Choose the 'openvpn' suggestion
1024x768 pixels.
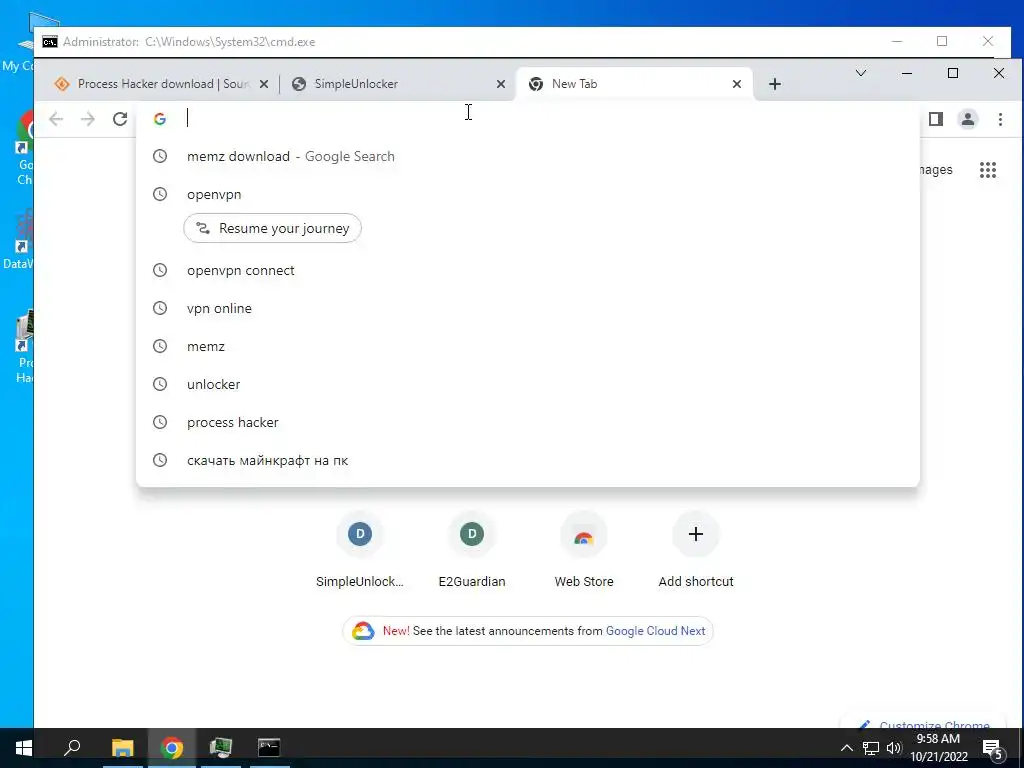[x=528, y=194]
